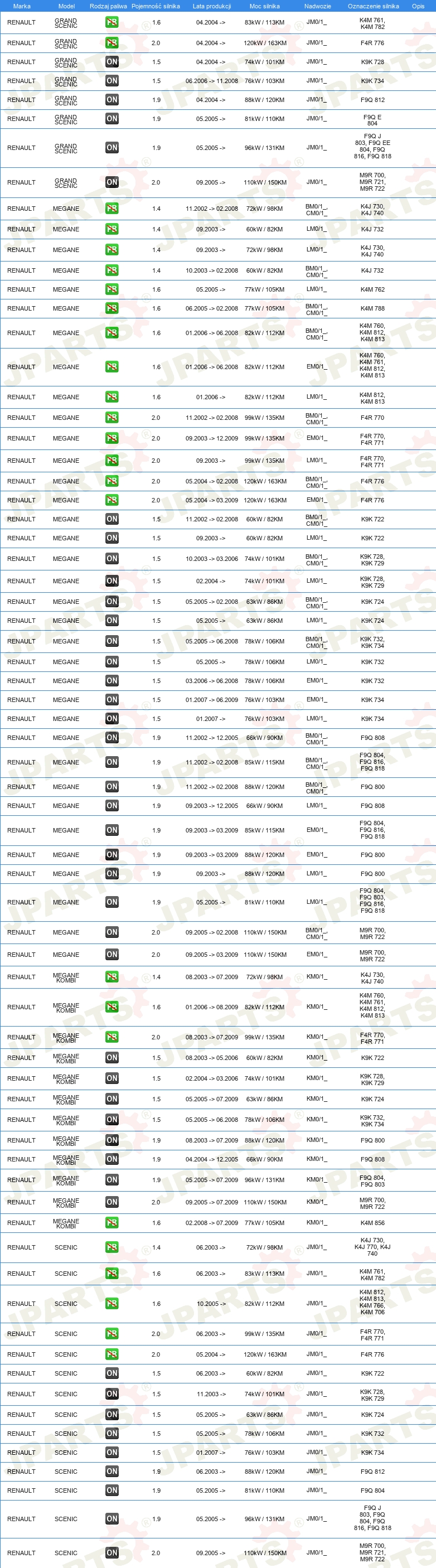Click PB icon in Scenic K4J 770 row
Screen dimensions: 436x1568
[112, 1247]
